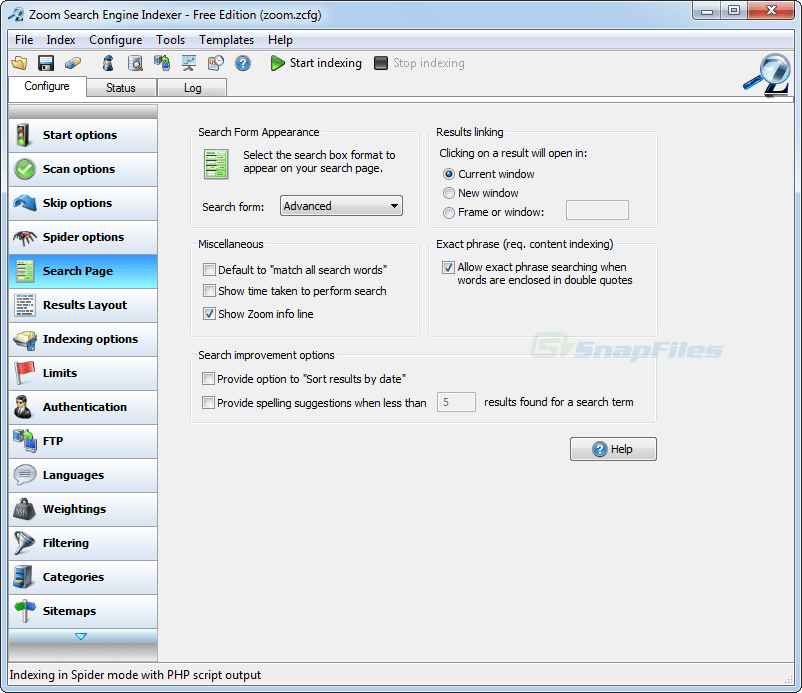Open Spider options in sidebar

point(83,238)
